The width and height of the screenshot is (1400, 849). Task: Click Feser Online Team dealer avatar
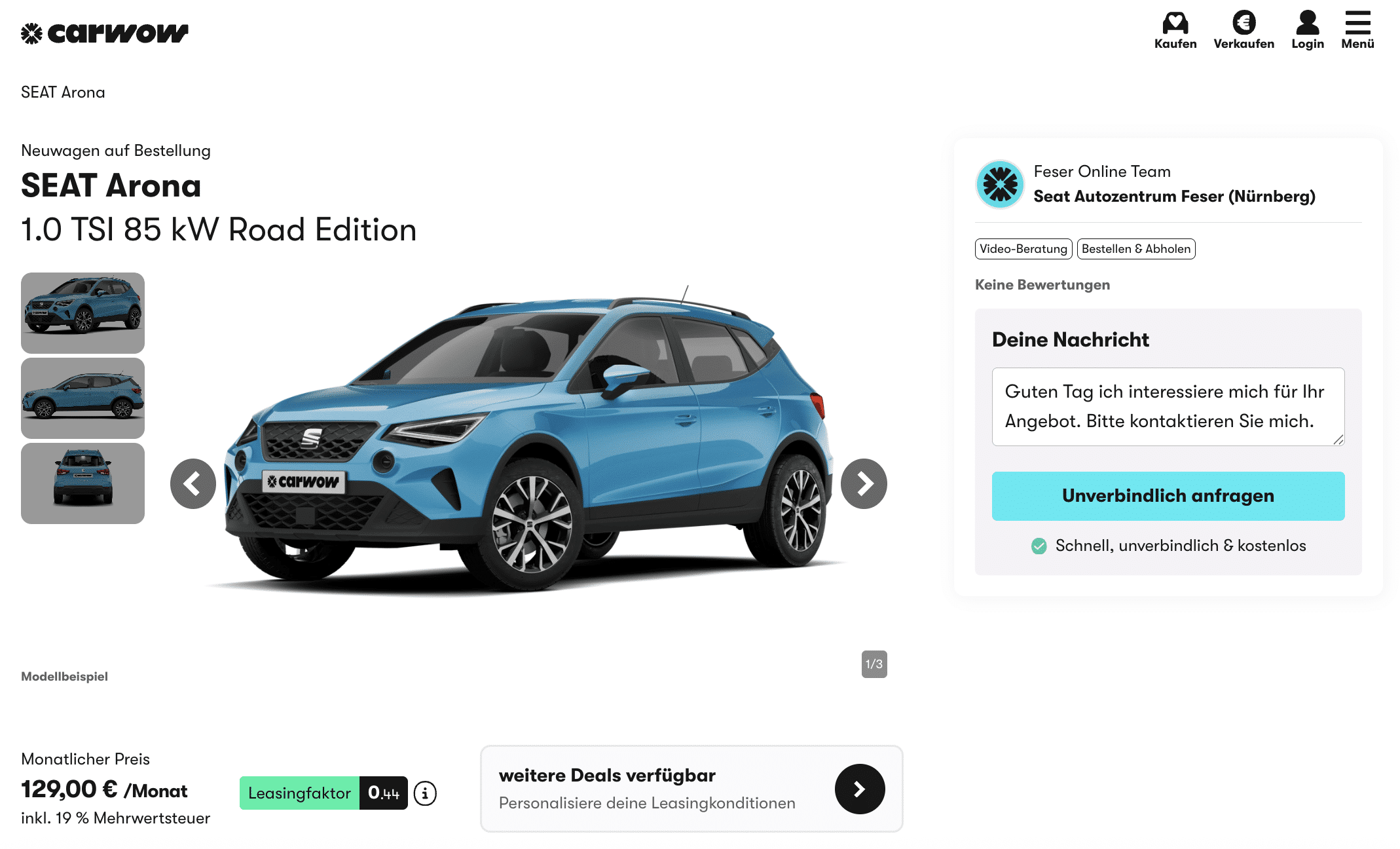click(x=1000, y=184)
